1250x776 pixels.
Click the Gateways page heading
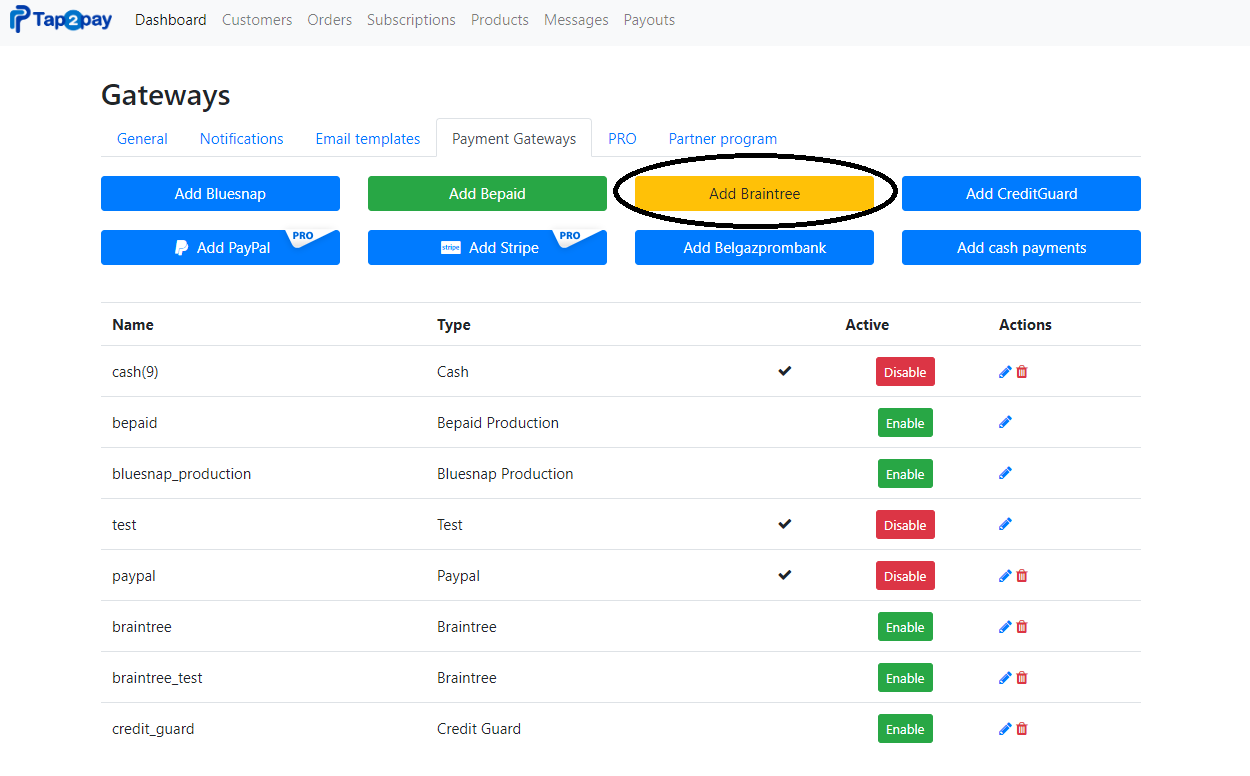[x=166, y=95]
